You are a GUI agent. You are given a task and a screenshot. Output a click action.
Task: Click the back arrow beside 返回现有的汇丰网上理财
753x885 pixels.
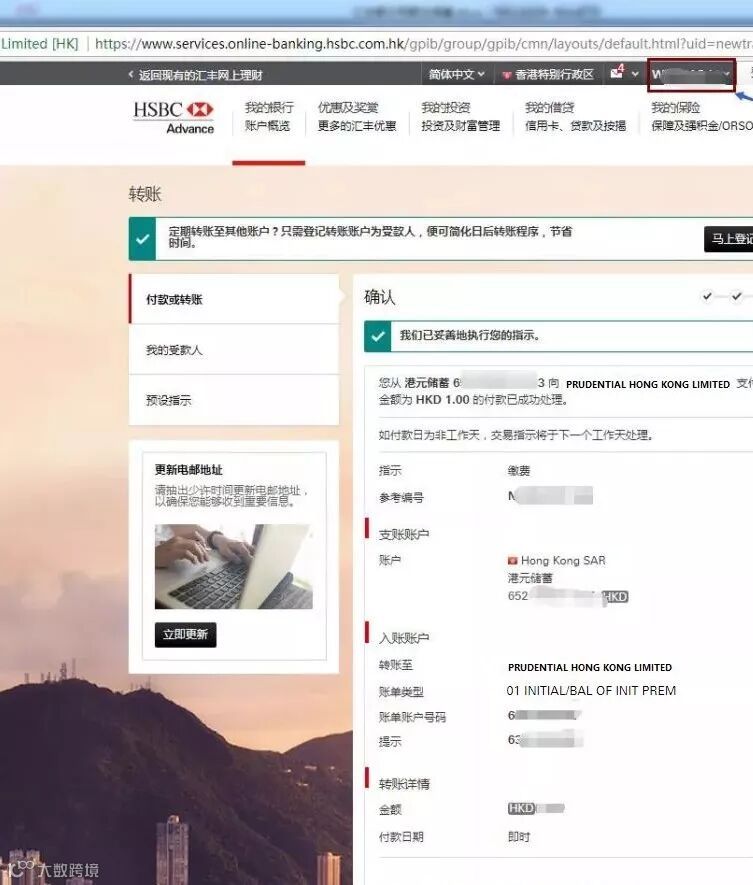(131, 75)
